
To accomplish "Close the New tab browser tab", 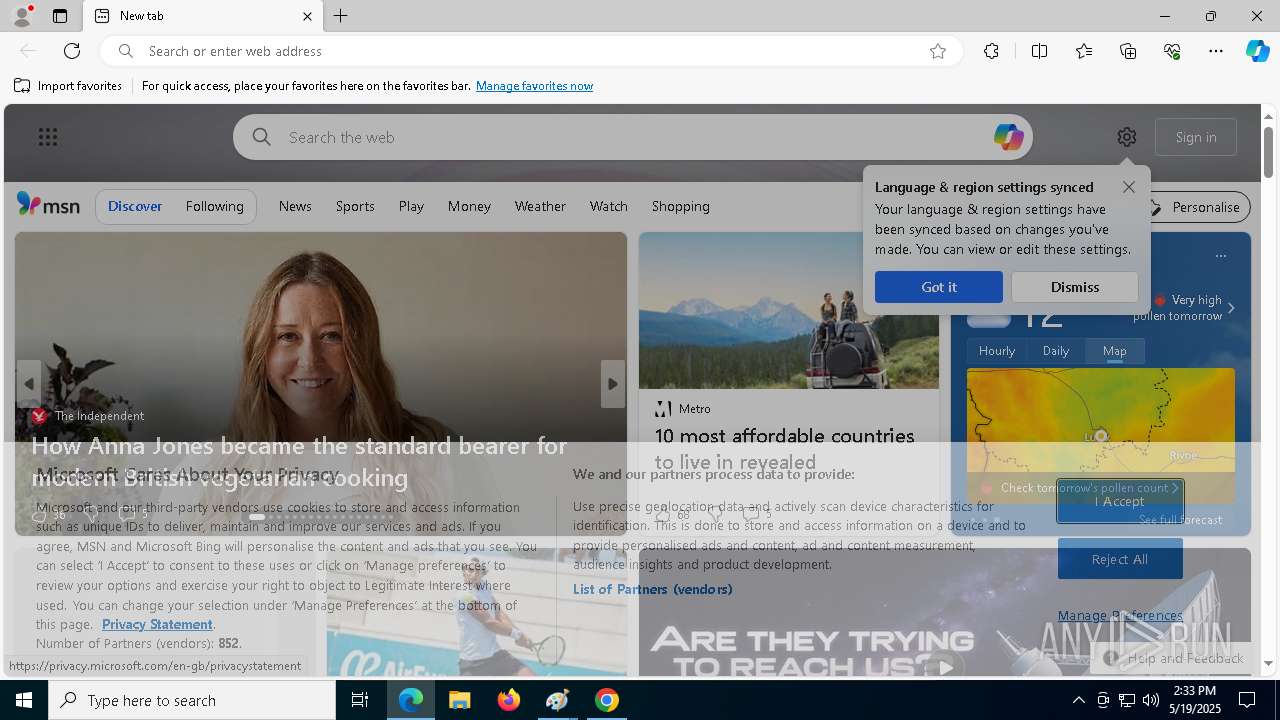I will pos(308,16).
